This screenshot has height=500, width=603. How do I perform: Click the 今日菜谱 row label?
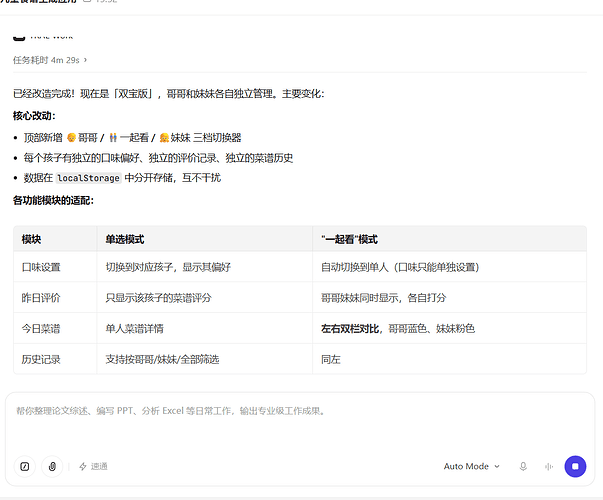tap(41, 328)
